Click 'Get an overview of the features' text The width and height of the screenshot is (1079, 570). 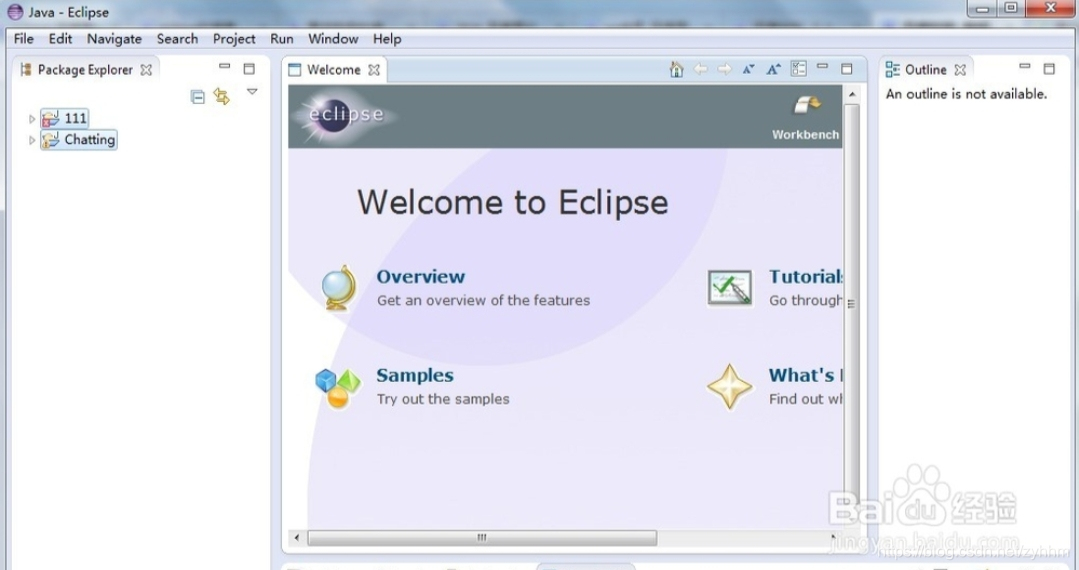[483, 301]
